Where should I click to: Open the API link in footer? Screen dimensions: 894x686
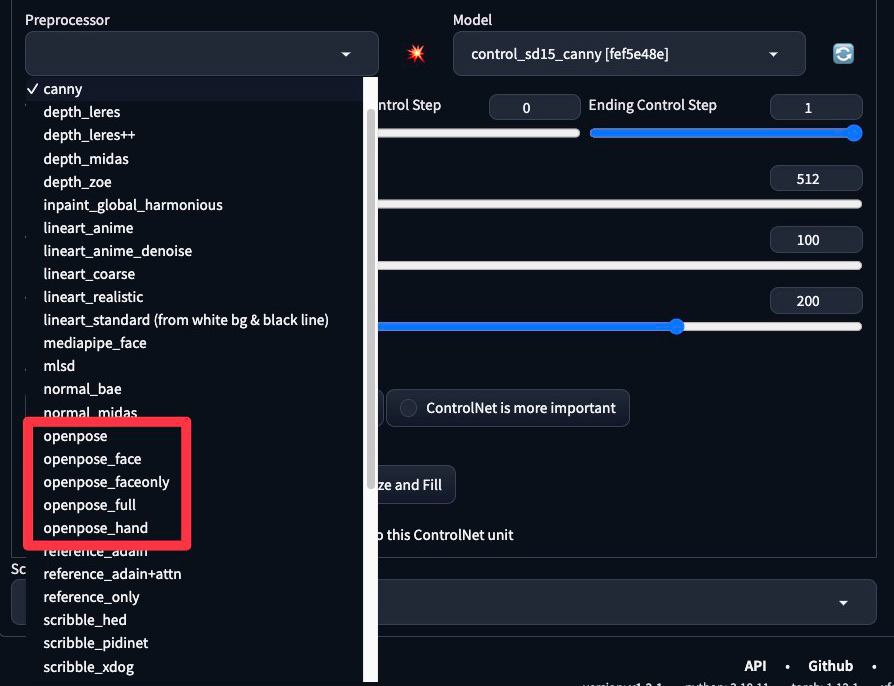755,666
